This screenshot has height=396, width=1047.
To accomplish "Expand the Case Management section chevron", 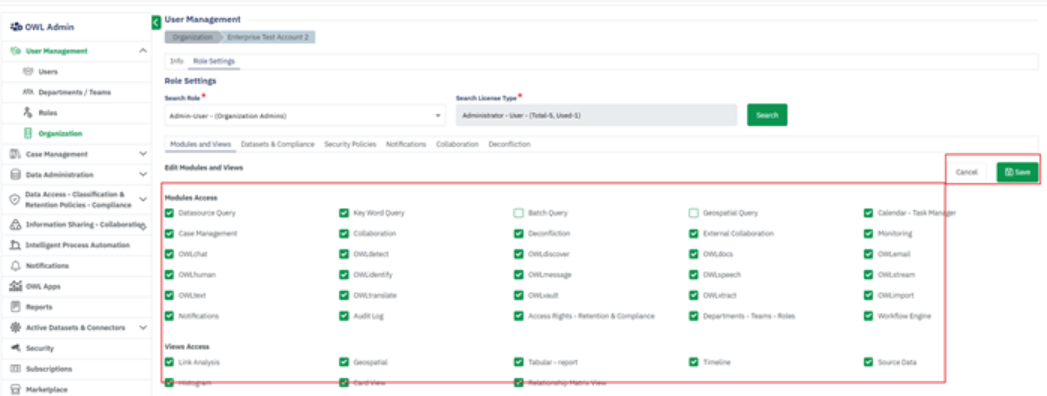I will (x=143, y=154).
